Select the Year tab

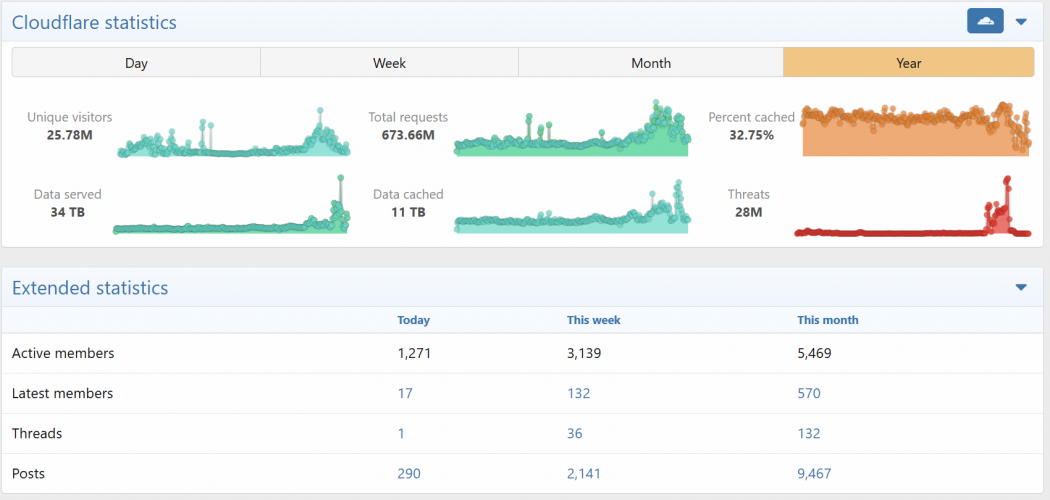[909, 64]
